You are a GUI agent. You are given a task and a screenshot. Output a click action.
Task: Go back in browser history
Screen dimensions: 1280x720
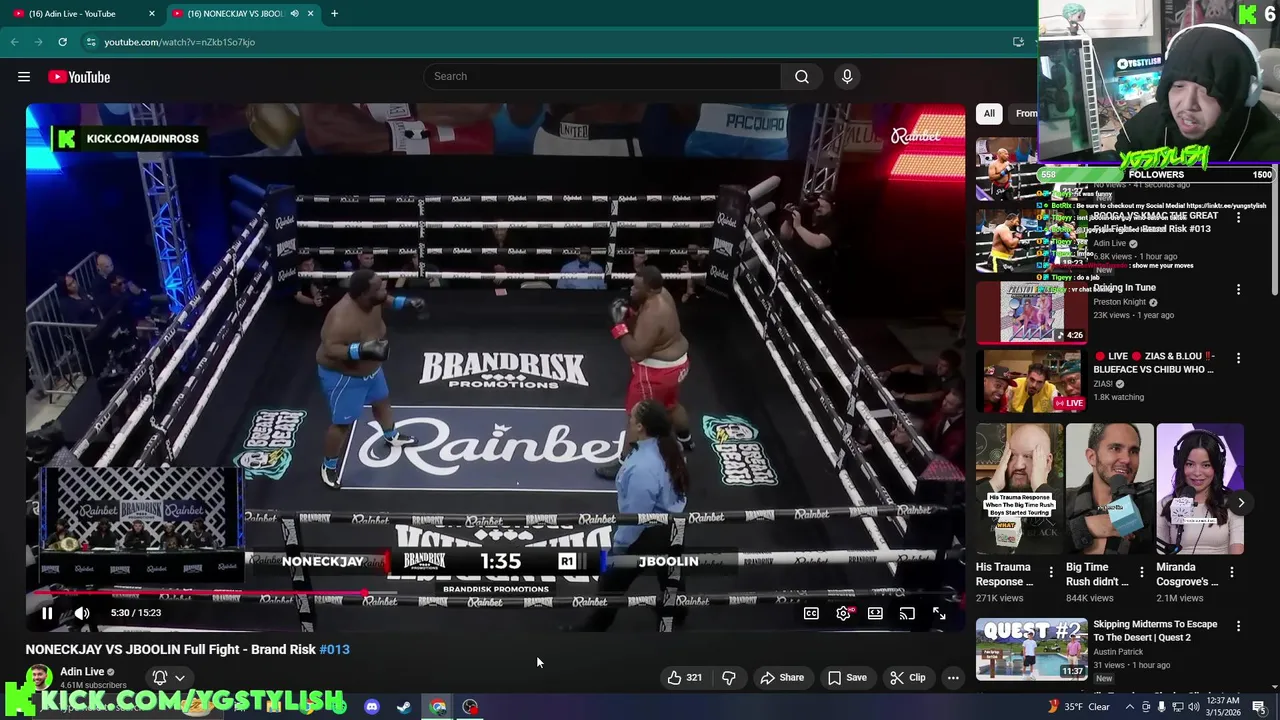[14, 42]
